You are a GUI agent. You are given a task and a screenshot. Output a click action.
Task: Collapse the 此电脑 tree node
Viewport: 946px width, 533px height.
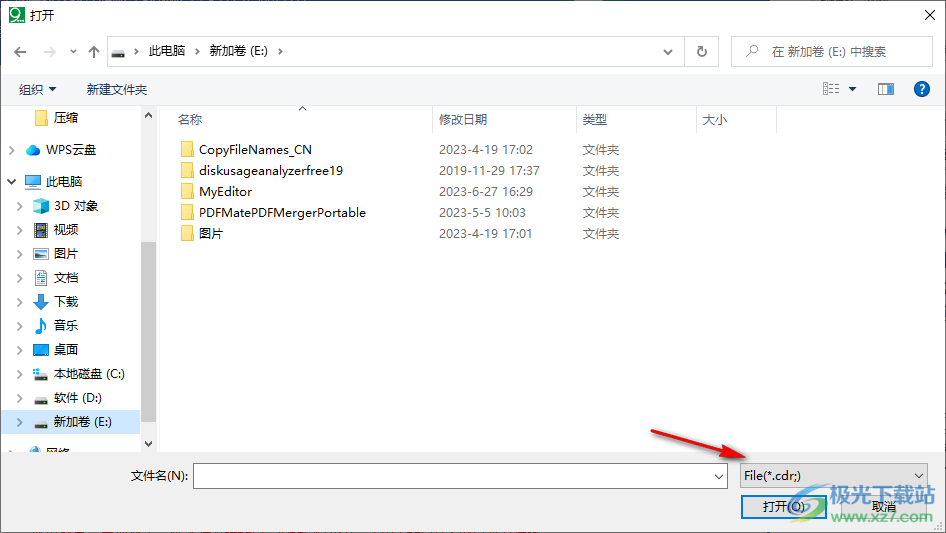click(11, 181)
